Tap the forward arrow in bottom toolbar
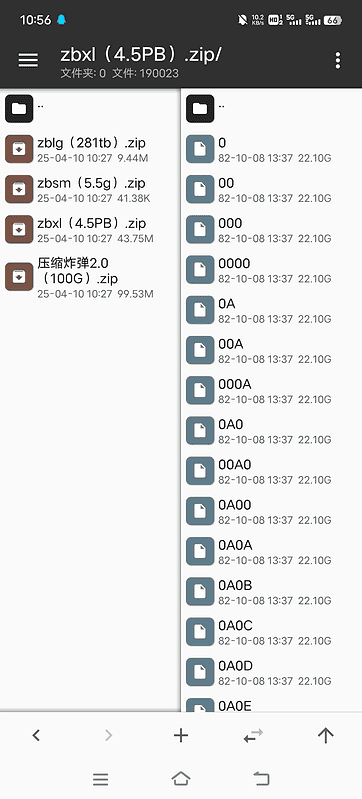Screen dimensions: 362x799 click(x=108, y=735)
